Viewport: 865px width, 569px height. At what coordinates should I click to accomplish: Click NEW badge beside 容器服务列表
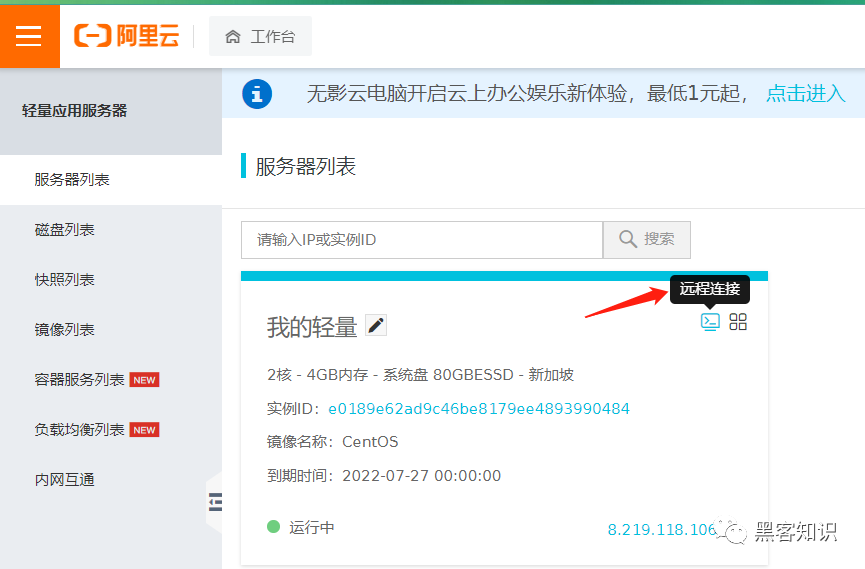tap(145, 380)
